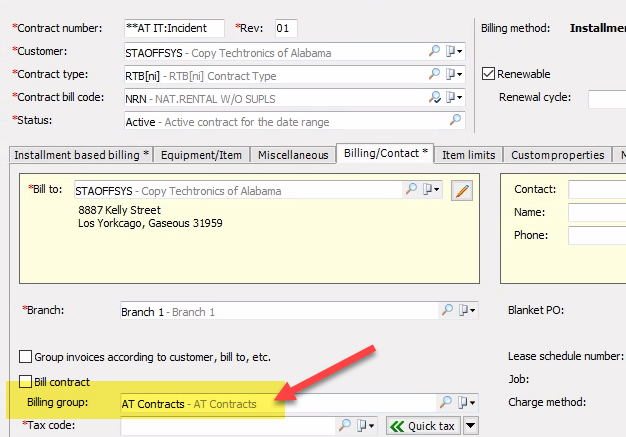Click the Quick tax button

[423, 426]
